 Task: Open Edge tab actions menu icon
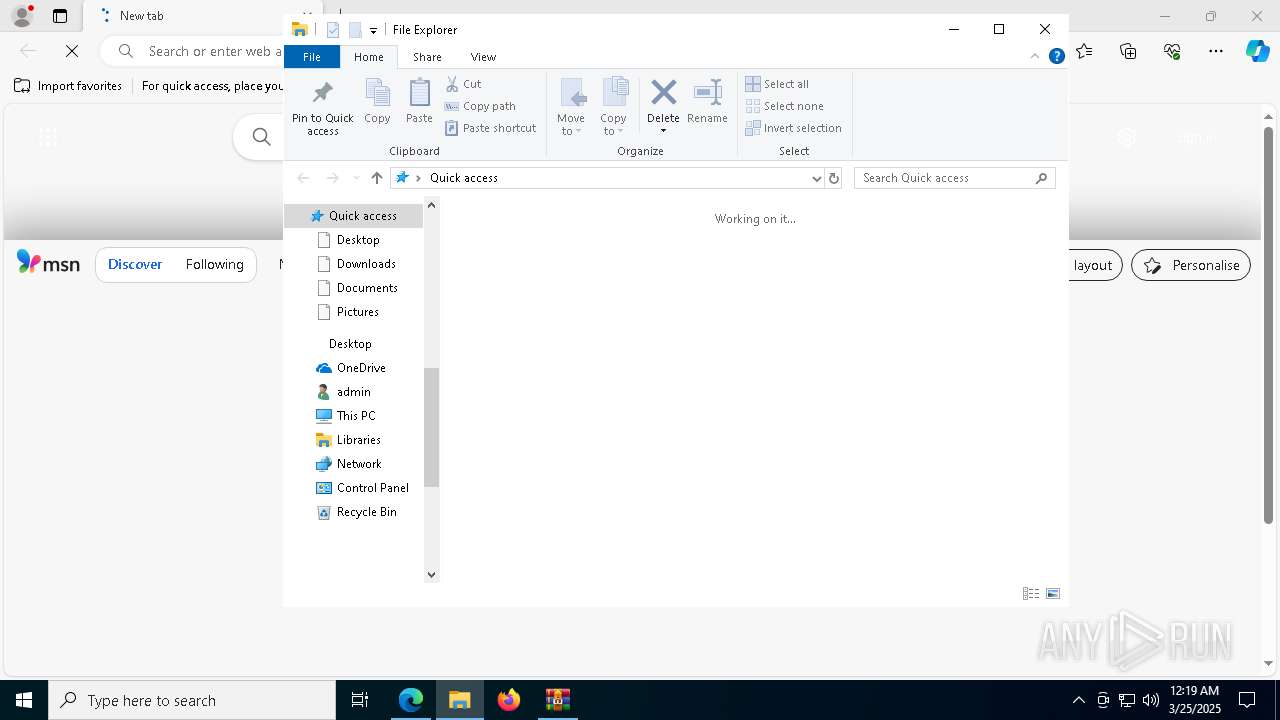click(x=60, y=16)
